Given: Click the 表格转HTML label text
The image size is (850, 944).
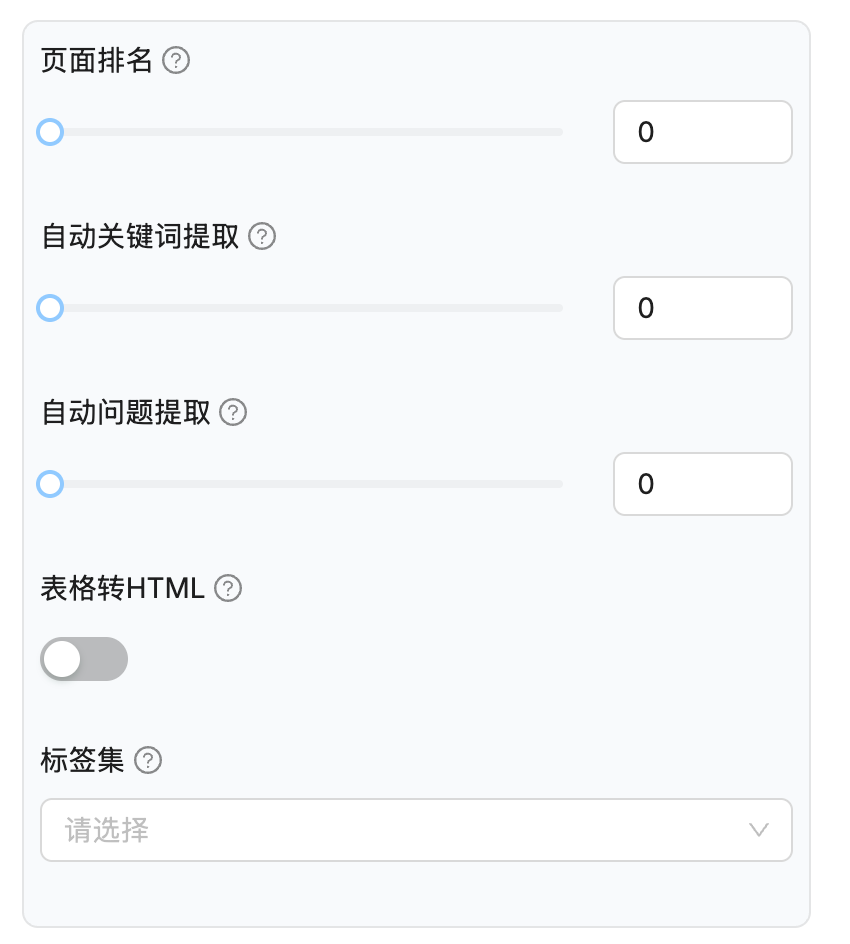Looking at the screenshot, I should coord(120,589).
